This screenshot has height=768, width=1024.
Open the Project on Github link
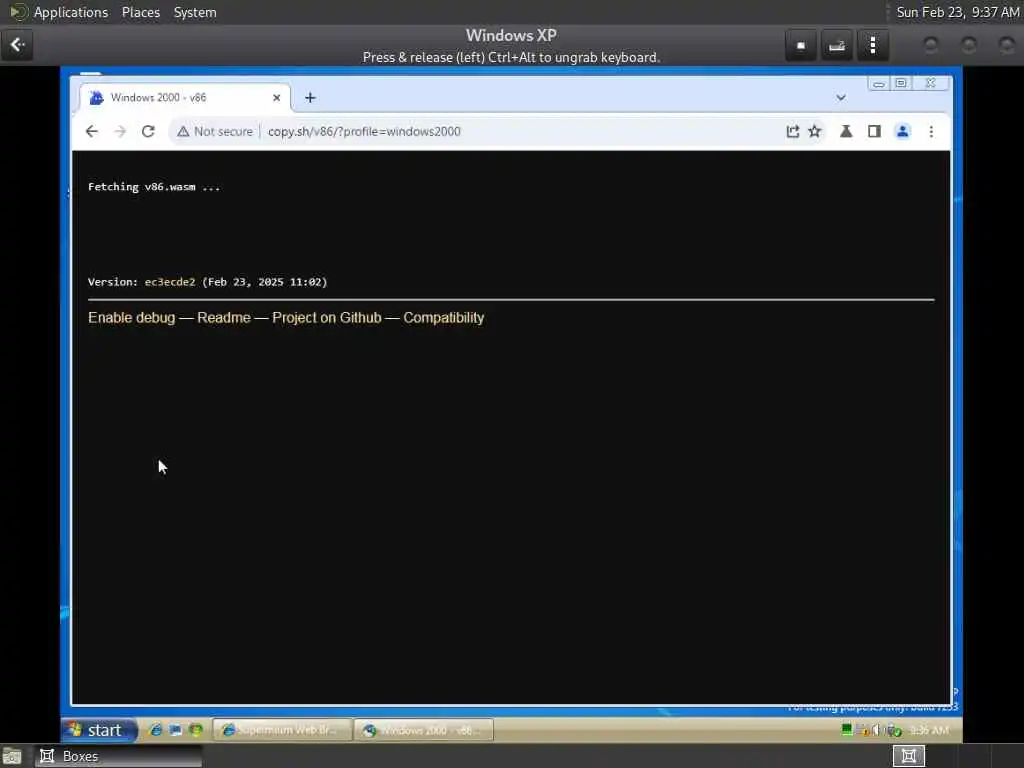coord(327,317)
